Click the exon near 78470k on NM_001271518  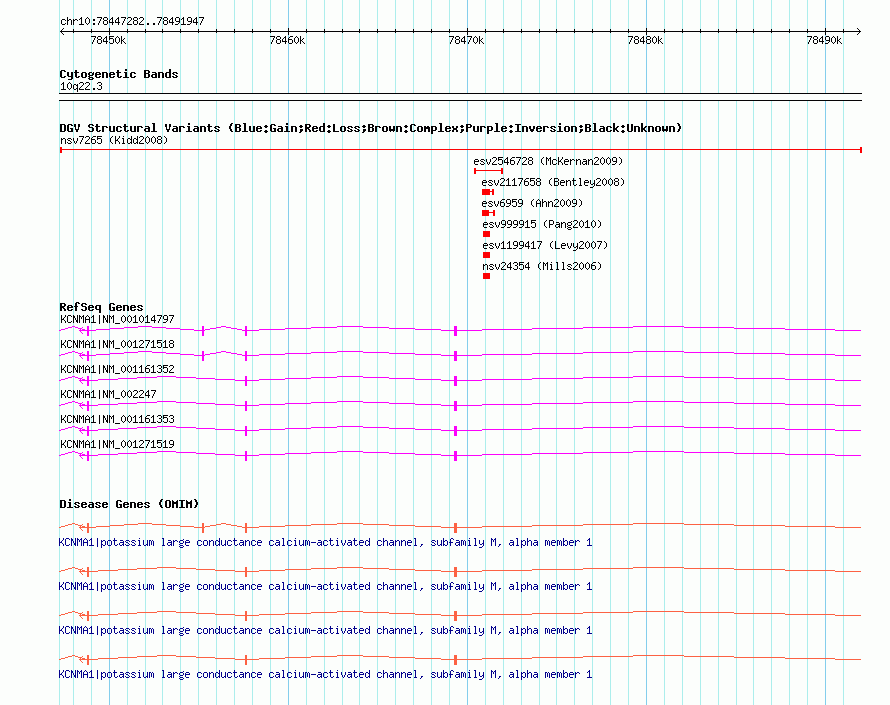pos(455,355)
